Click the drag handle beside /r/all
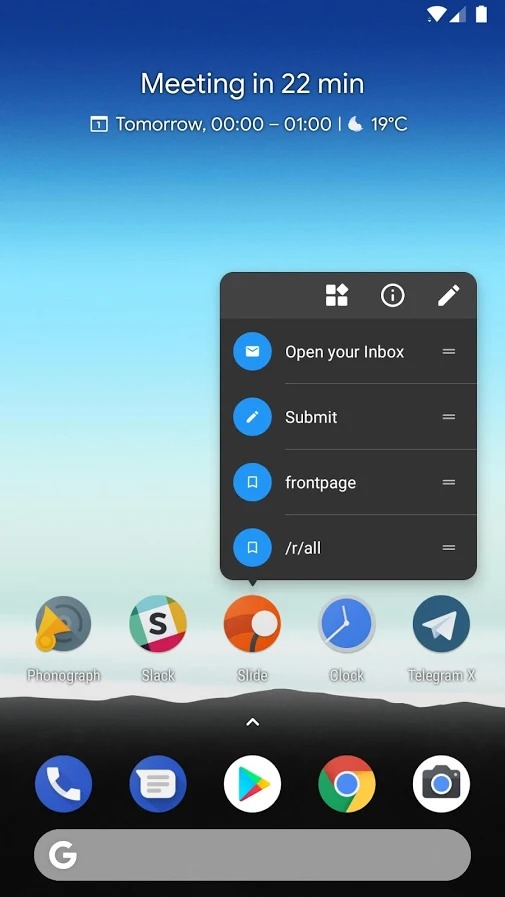The height and width of the screenshot is (897, 505). pos(449,547)
